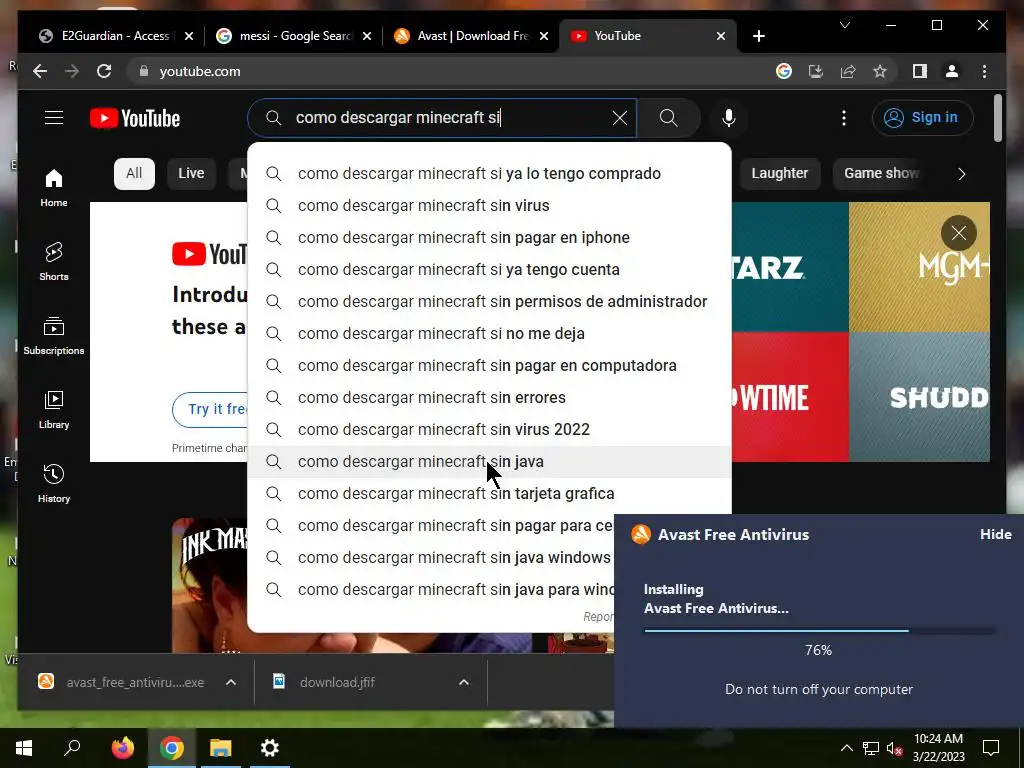
Task: Close the Avast download tab
Action: click(544, 36)
